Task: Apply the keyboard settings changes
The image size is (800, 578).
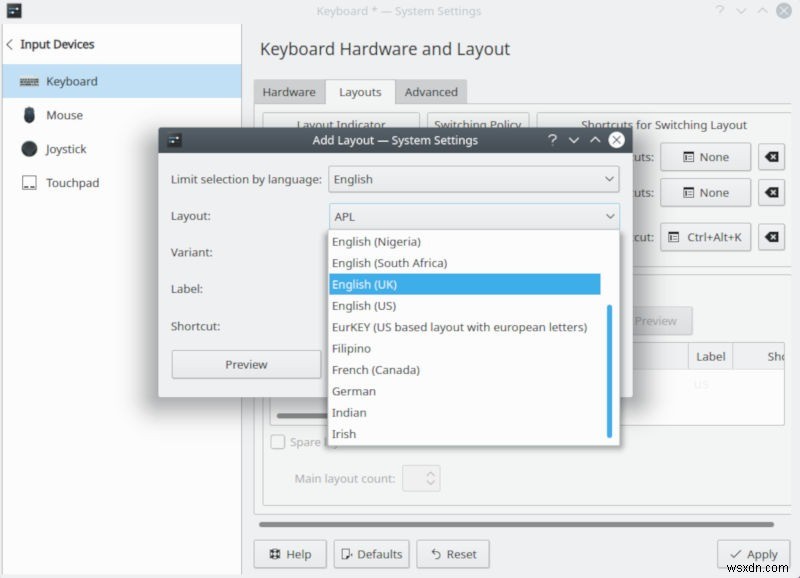Action: [753, 554]
